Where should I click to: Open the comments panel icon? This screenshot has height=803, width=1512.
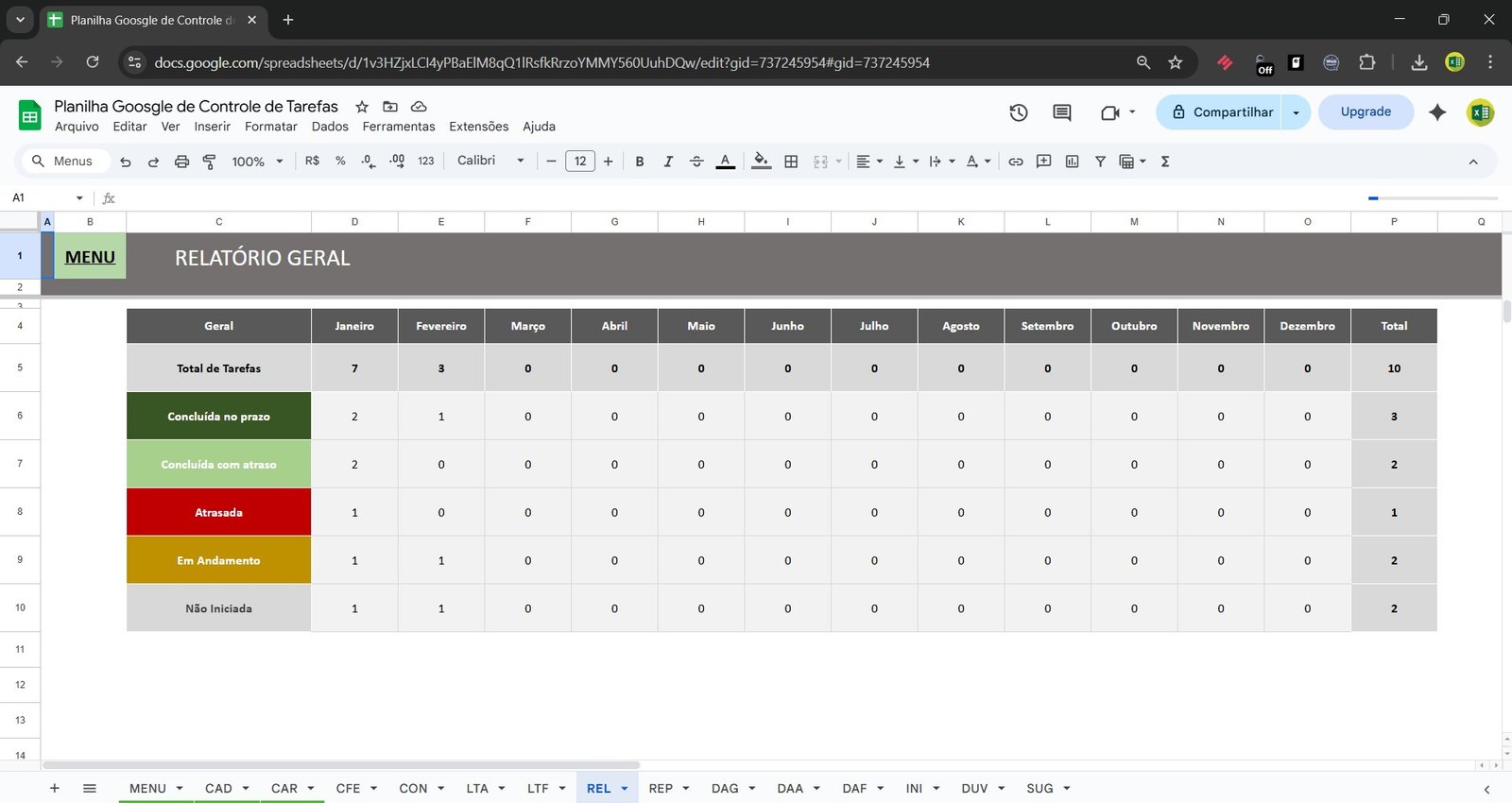(1061, 112)
